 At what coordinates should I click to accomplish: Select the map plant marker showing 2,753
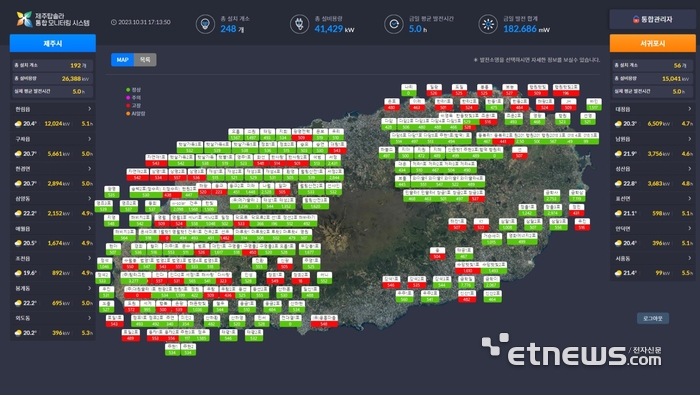click(551, 196)
